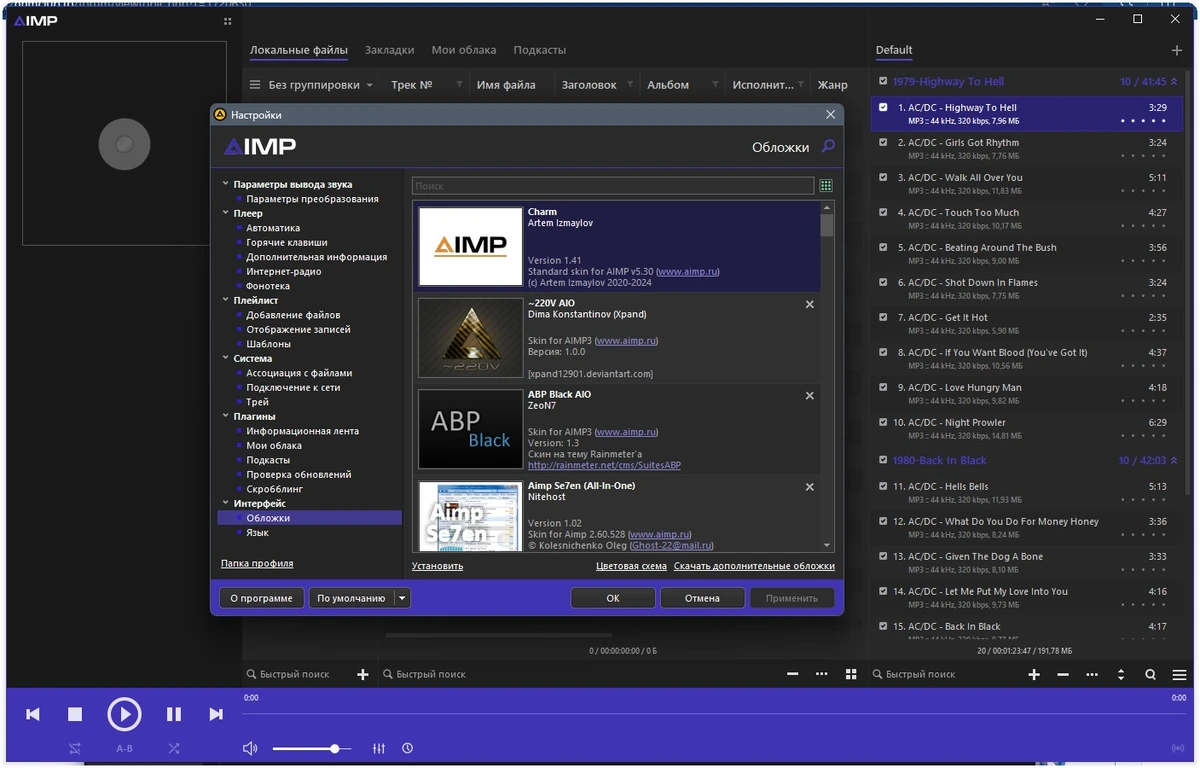Click the Stop playback button
Viewport: 1200px width, 768px height.
click(x=75, y=714)
